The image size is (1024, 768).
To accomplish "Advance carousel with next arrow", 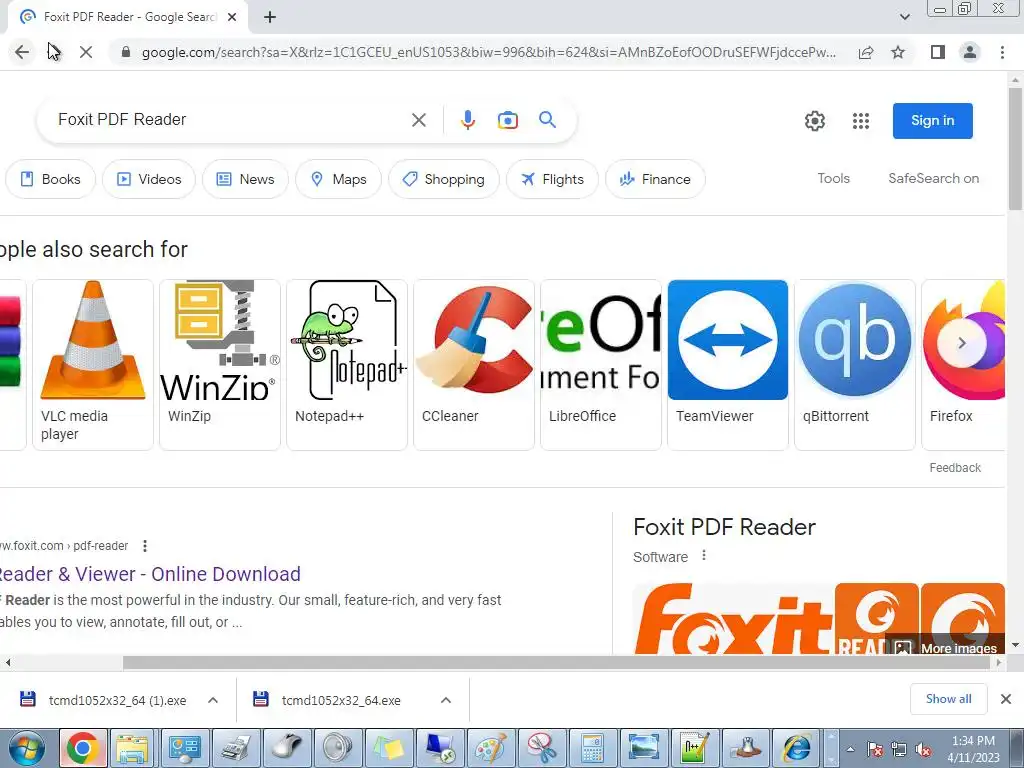I will (x=961, y=343).
